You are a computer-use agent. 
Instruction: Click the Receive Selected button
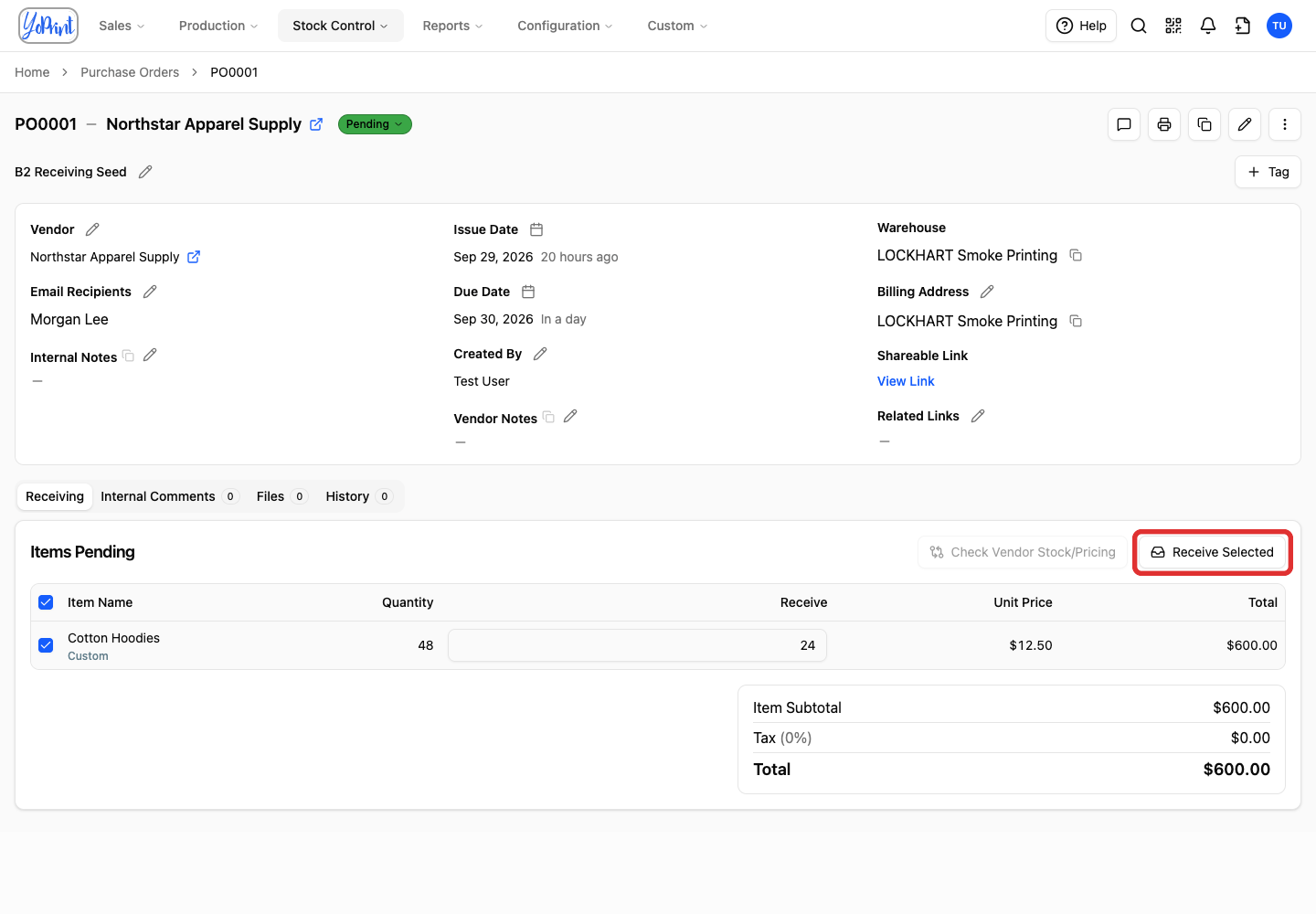[1212, 552]
